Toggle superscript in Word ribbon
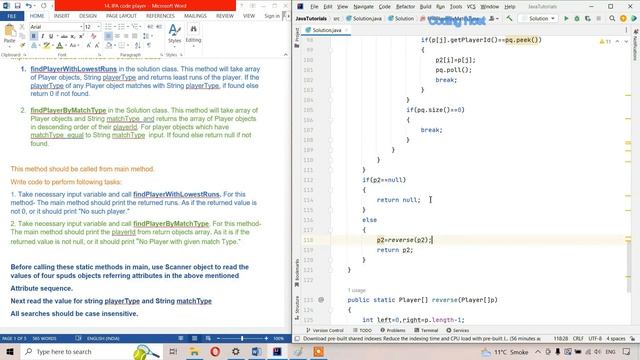 tap(81, 36)
